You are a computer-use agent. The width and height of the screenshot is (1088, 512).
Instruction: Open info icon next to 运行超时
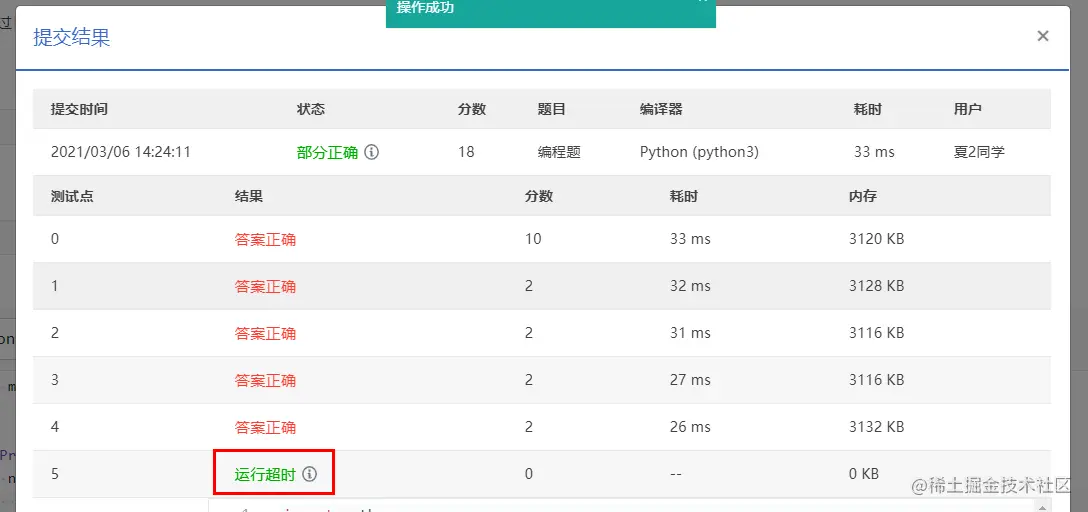310,475
